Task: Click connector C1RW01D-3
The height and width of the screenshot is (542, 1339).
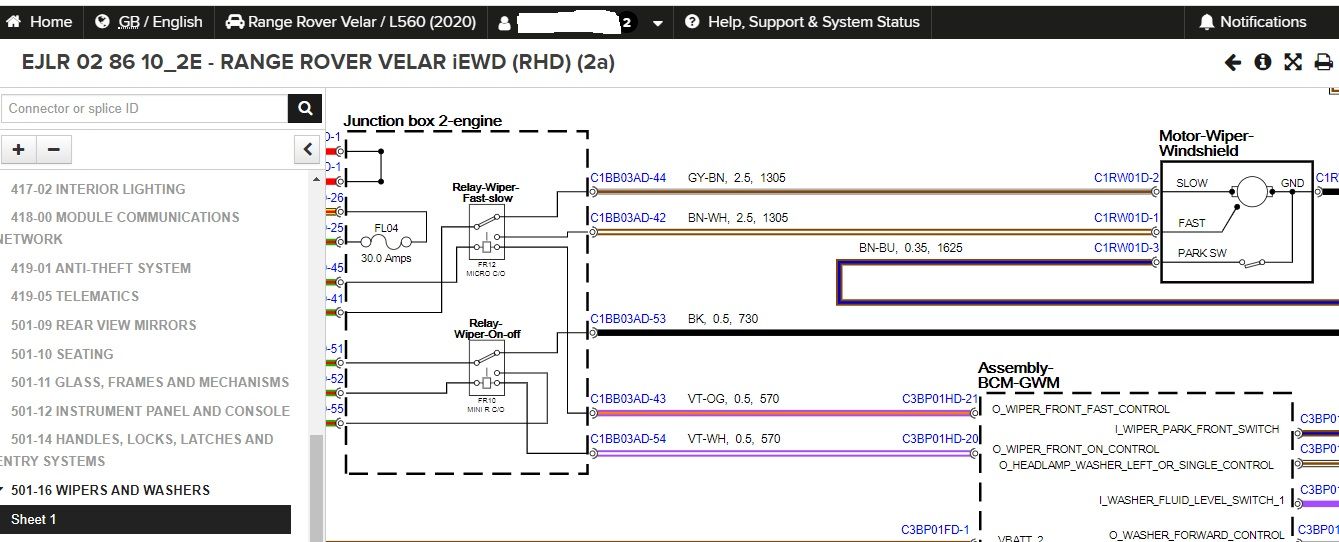Action: pyautogui.click(x=1126, y=247)
